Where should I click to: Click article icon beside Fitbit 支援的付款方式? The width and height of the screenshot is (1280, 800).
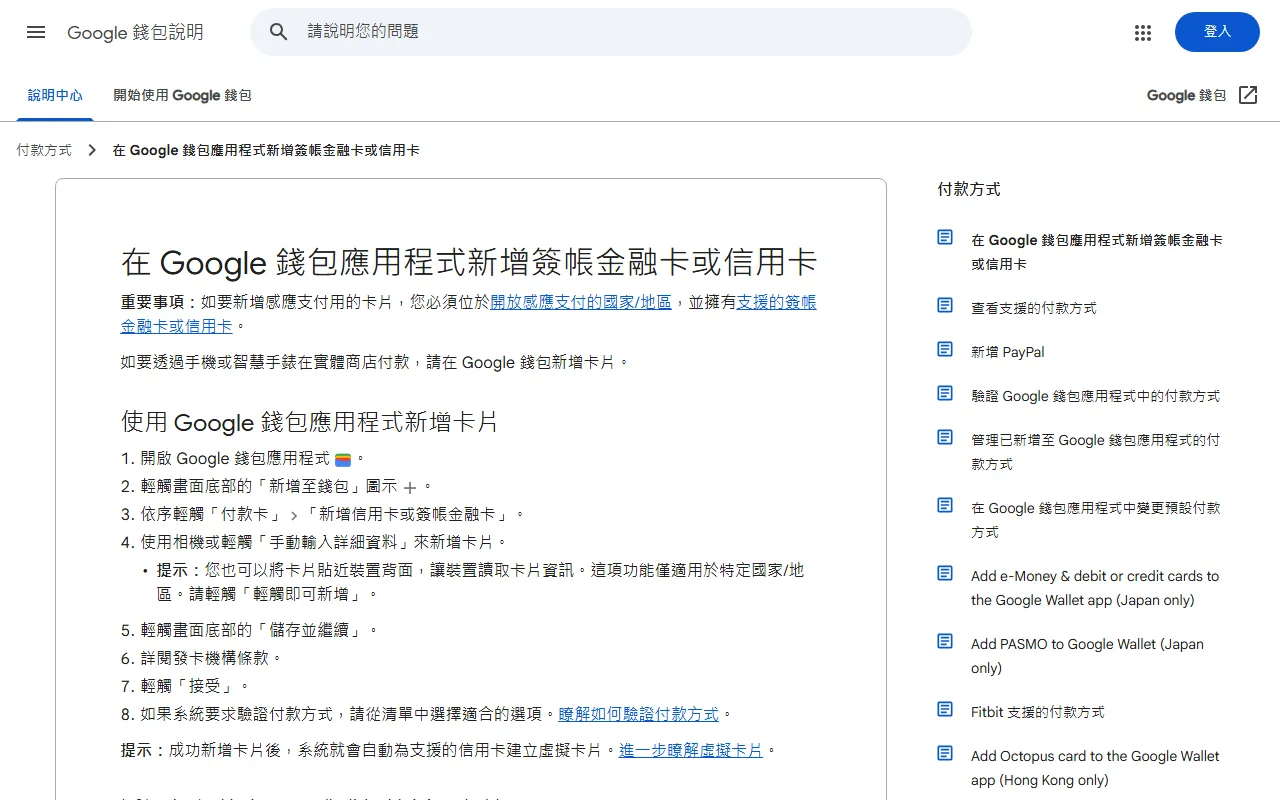click(x=945, y=709)
